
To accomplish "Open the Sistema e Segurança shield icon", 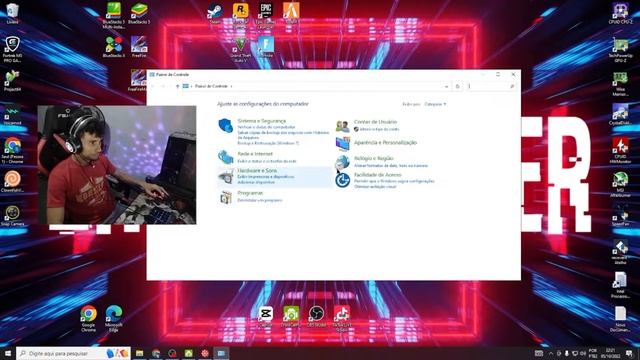I will [225, 125].
